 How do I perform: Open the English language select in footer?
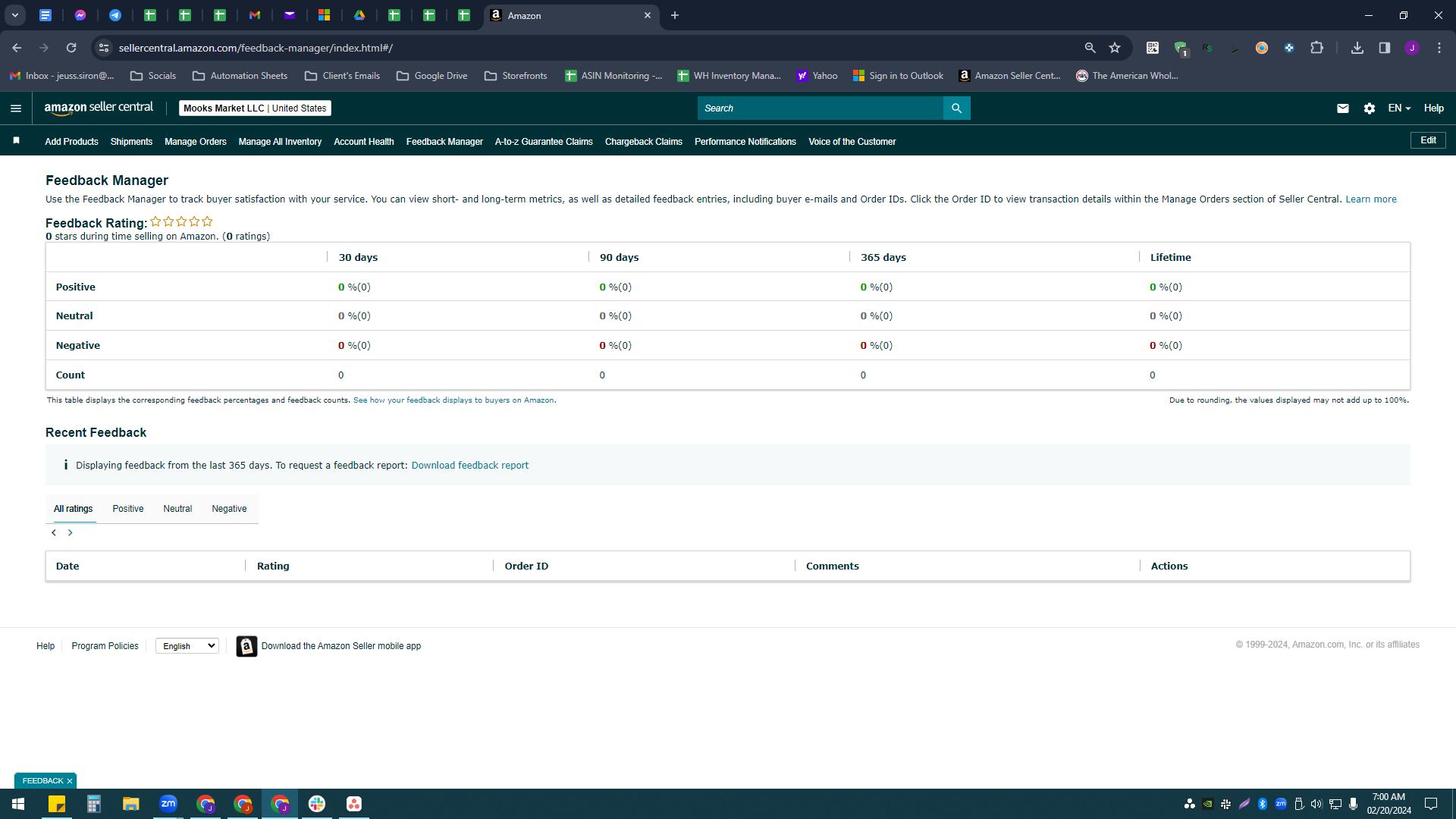pos(187,646)
